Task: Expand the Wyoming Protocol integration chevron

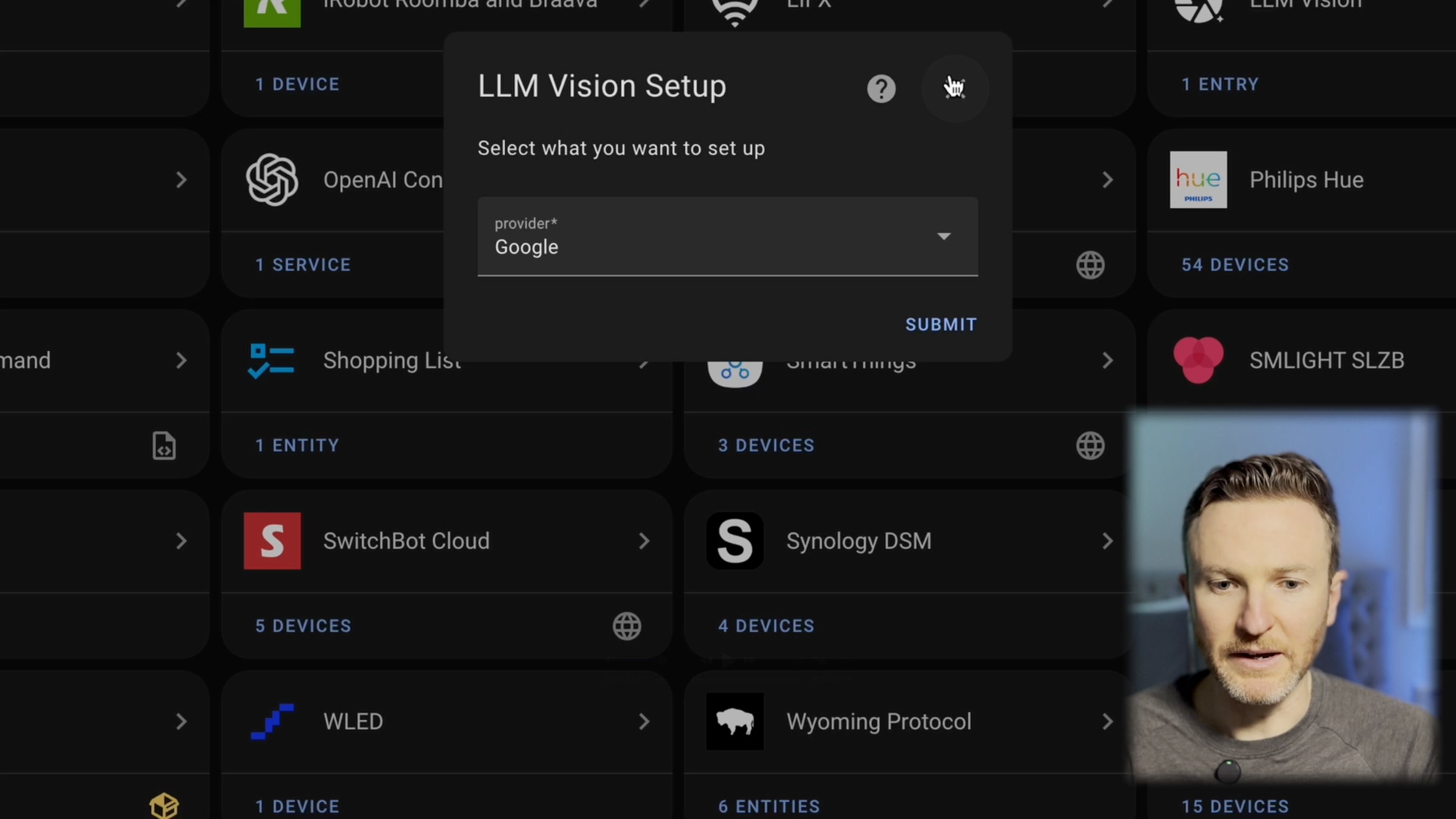Action: [1108, 721]
